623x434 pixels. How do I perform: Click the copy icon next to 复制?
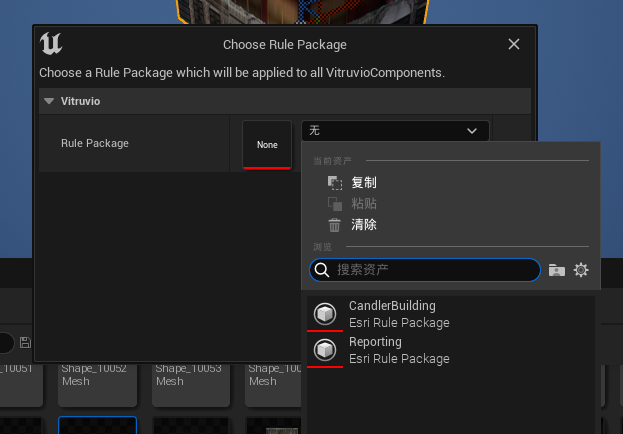[x=335, y=183]
